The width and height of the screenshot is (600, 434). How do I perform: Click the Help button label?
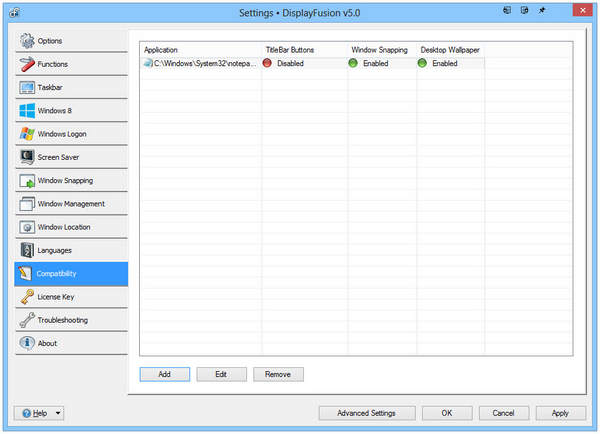(x=40, y=413)
